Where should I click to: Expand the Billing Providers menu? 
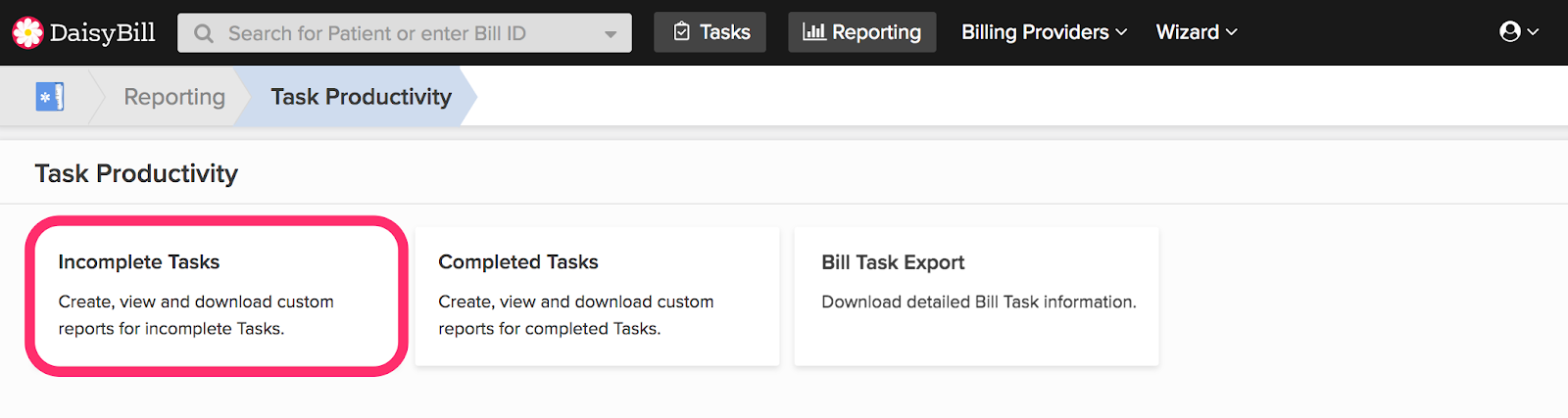coord(1044,32)
